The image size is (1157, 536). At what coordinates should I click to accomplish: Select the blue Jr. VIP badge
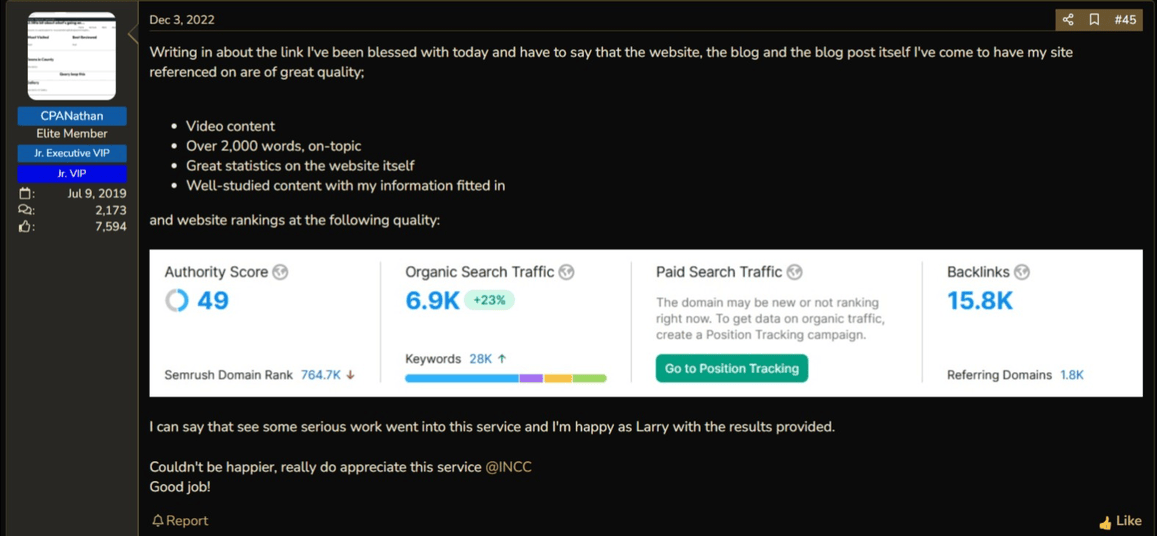[x=74, y=173]
